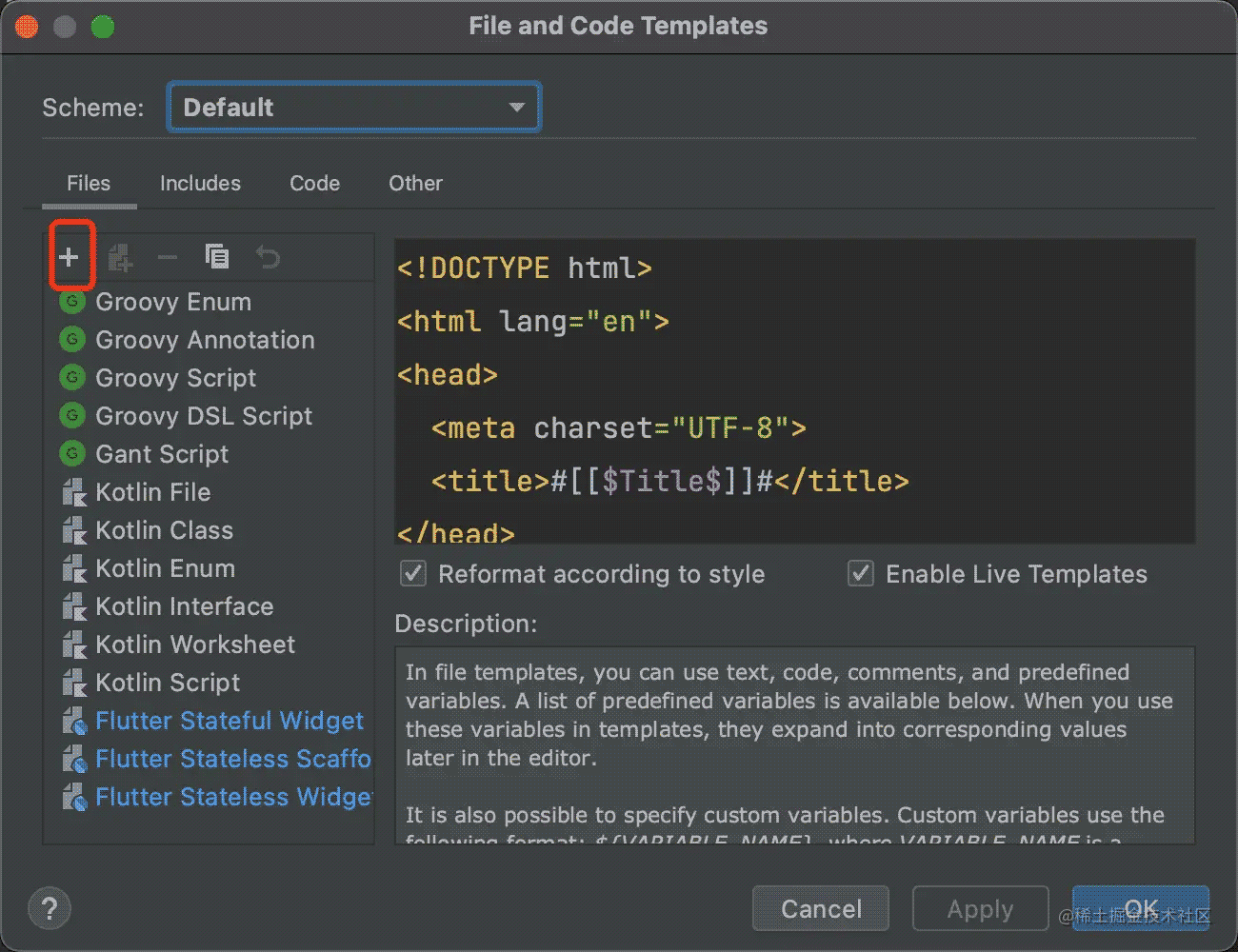The width and height of the screenshot is (1238, 952).
Task: Enable the Reformat according to style checkbox
Action: (412, 573)
